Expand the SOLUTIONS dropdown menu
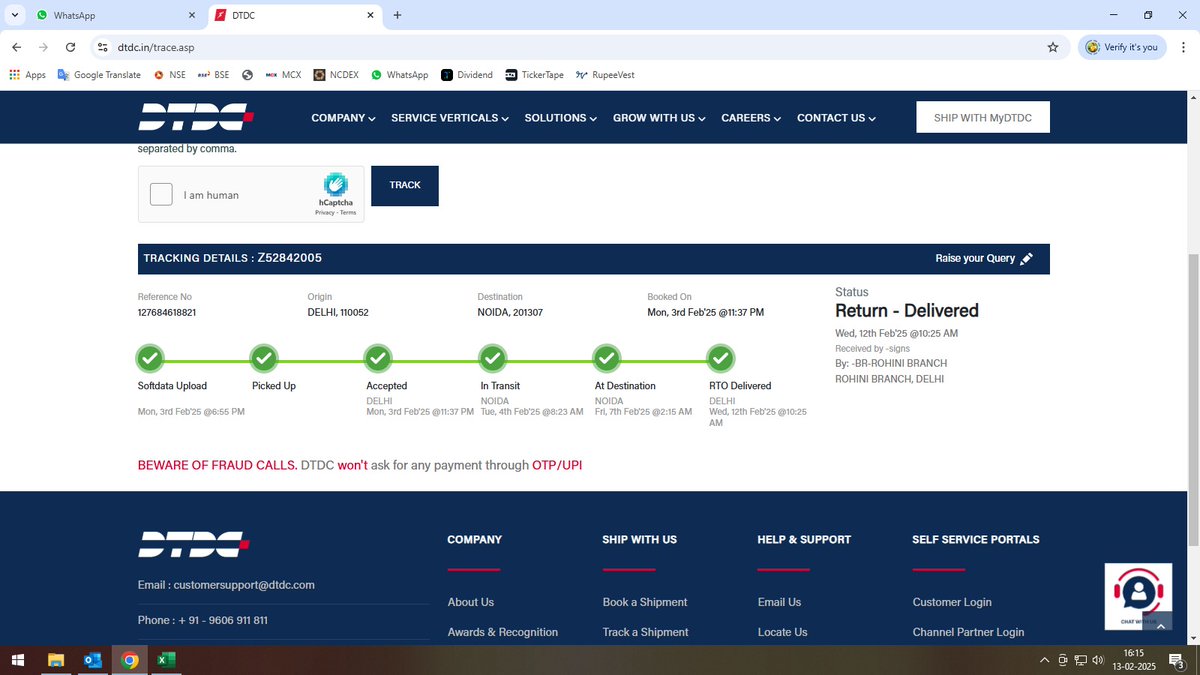1200x675 pixels. pyautogui.click(x=561, y=118)
